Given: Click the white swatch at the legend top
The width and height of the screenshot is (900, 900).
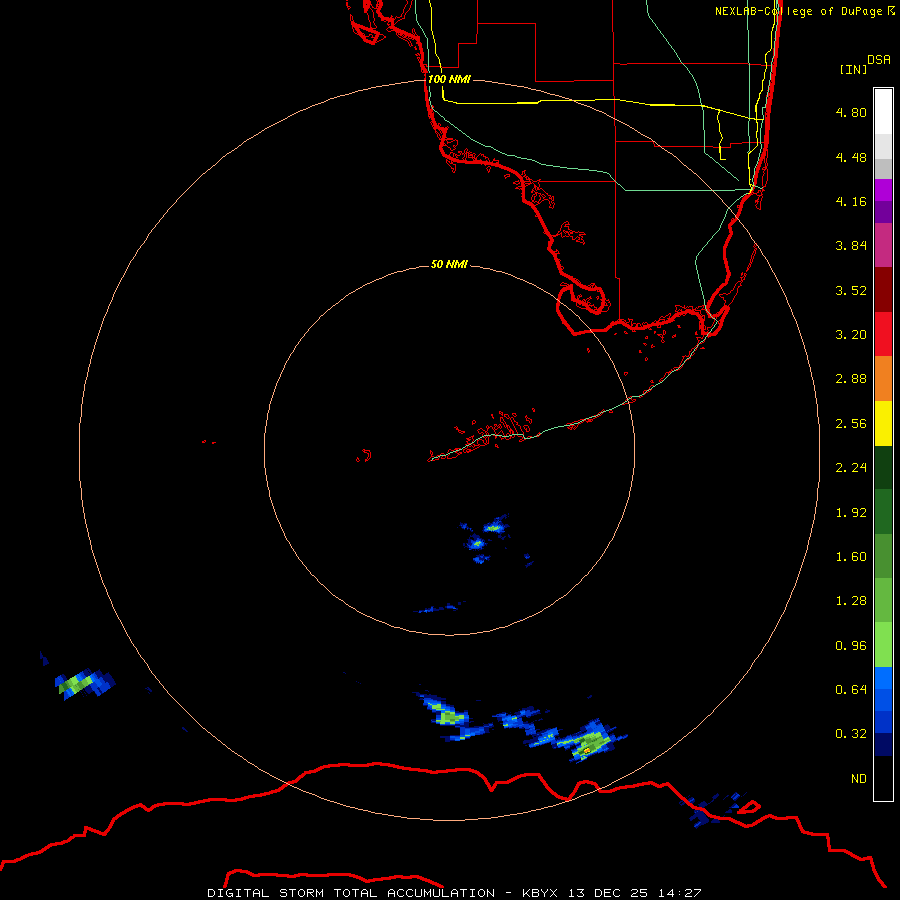Looking at the screenshot, I should click(883, 112).
